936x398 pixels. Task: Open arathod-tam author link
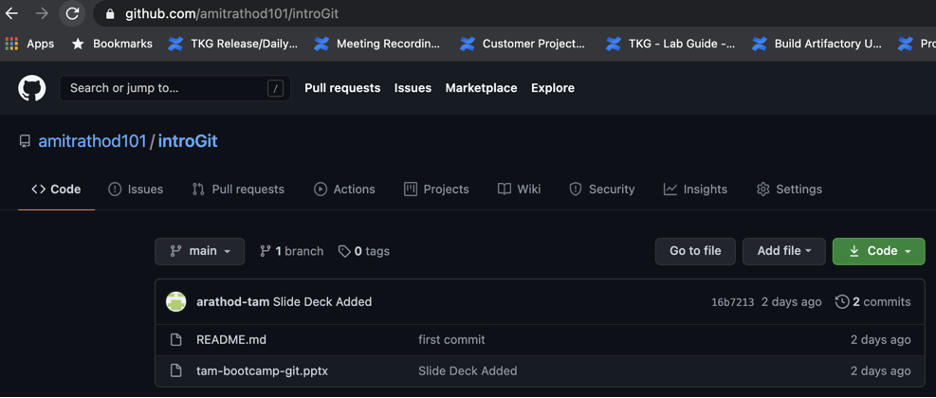pos(233,302)
